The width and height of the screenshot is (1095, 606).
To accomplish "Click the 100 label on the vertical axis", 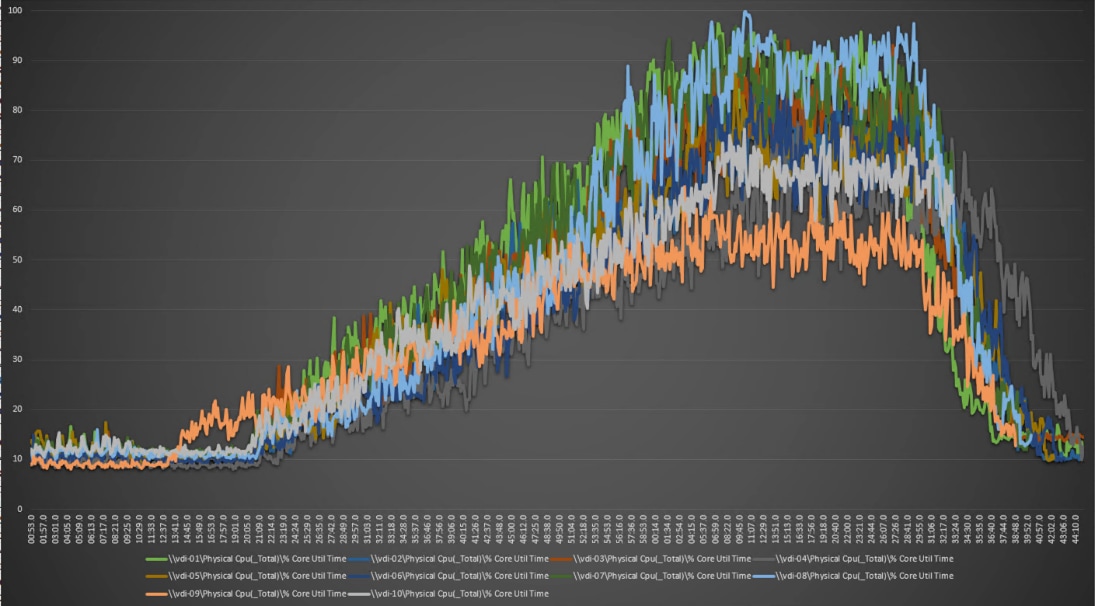I will point(15,10).
